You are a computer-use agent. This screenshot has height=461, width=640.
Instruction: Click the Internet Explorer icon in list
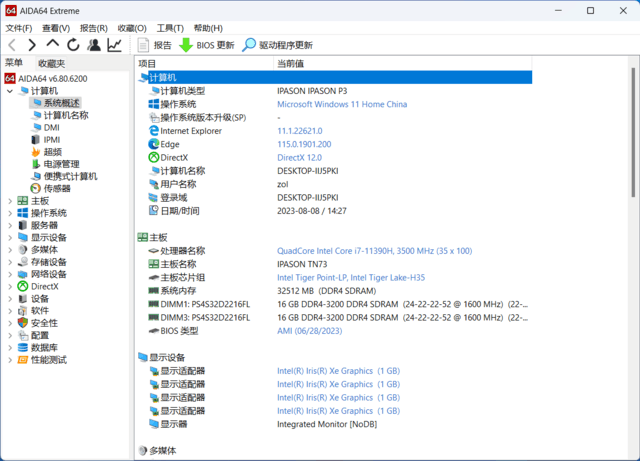[153, 131]
